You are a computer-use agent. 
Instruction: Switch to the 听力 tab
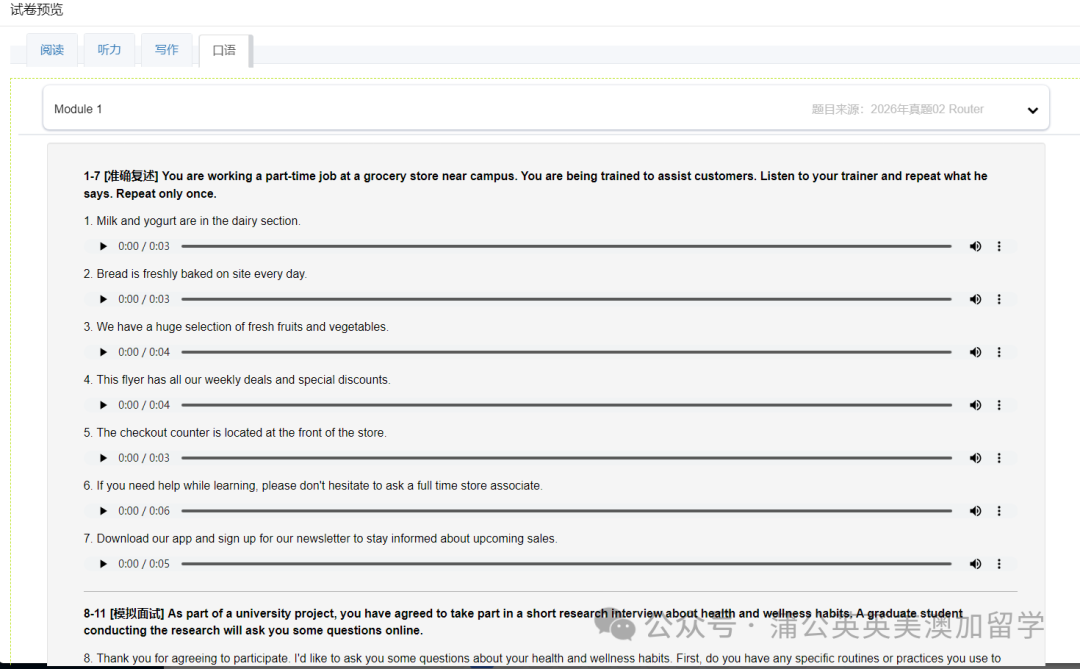109,50
